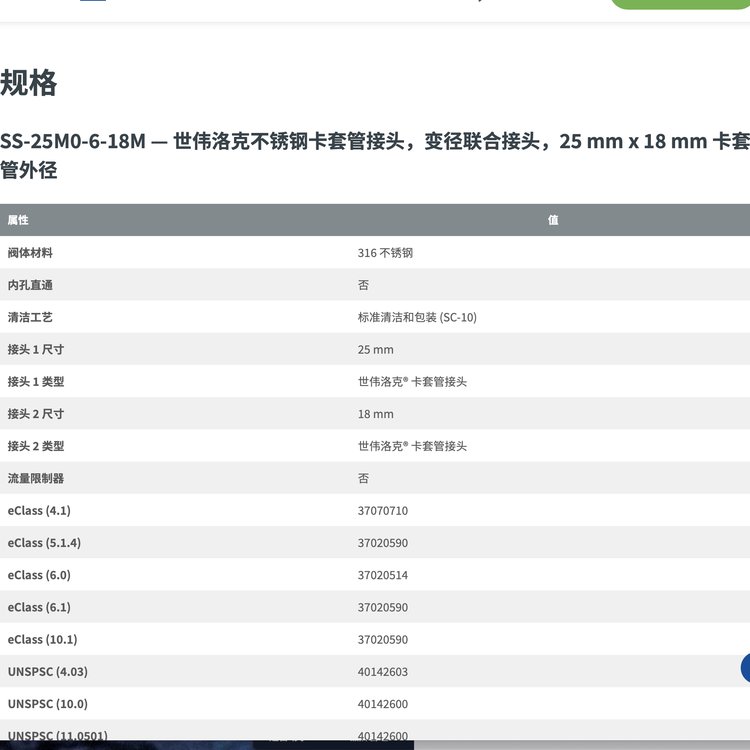This screenshot has width=750, height=750.
Task: Click the eClass (6.0) code 37020514
Action: [382, 575]
